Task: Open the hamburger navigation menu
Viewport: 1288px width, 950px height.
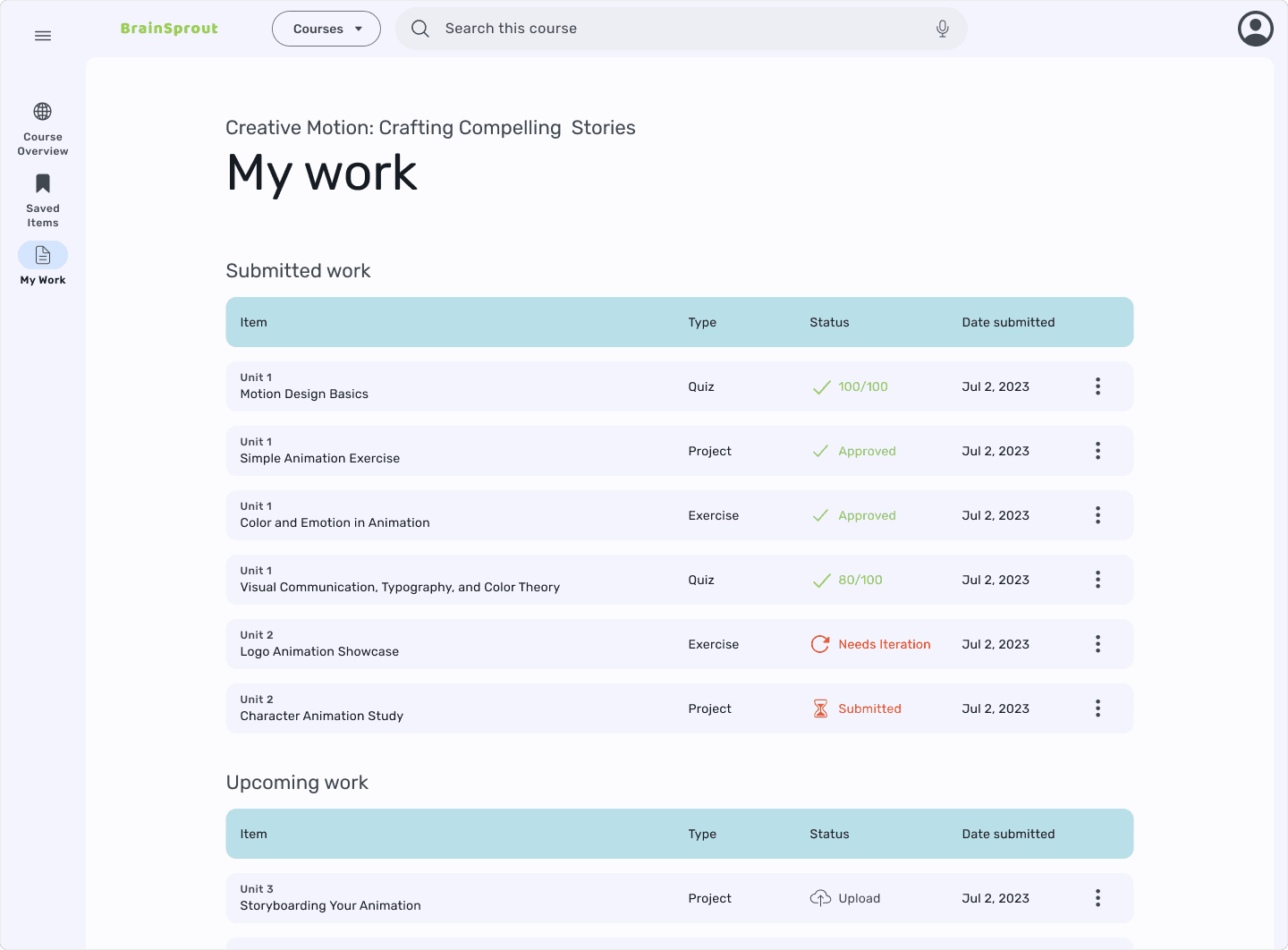Action: coord(43,36)
